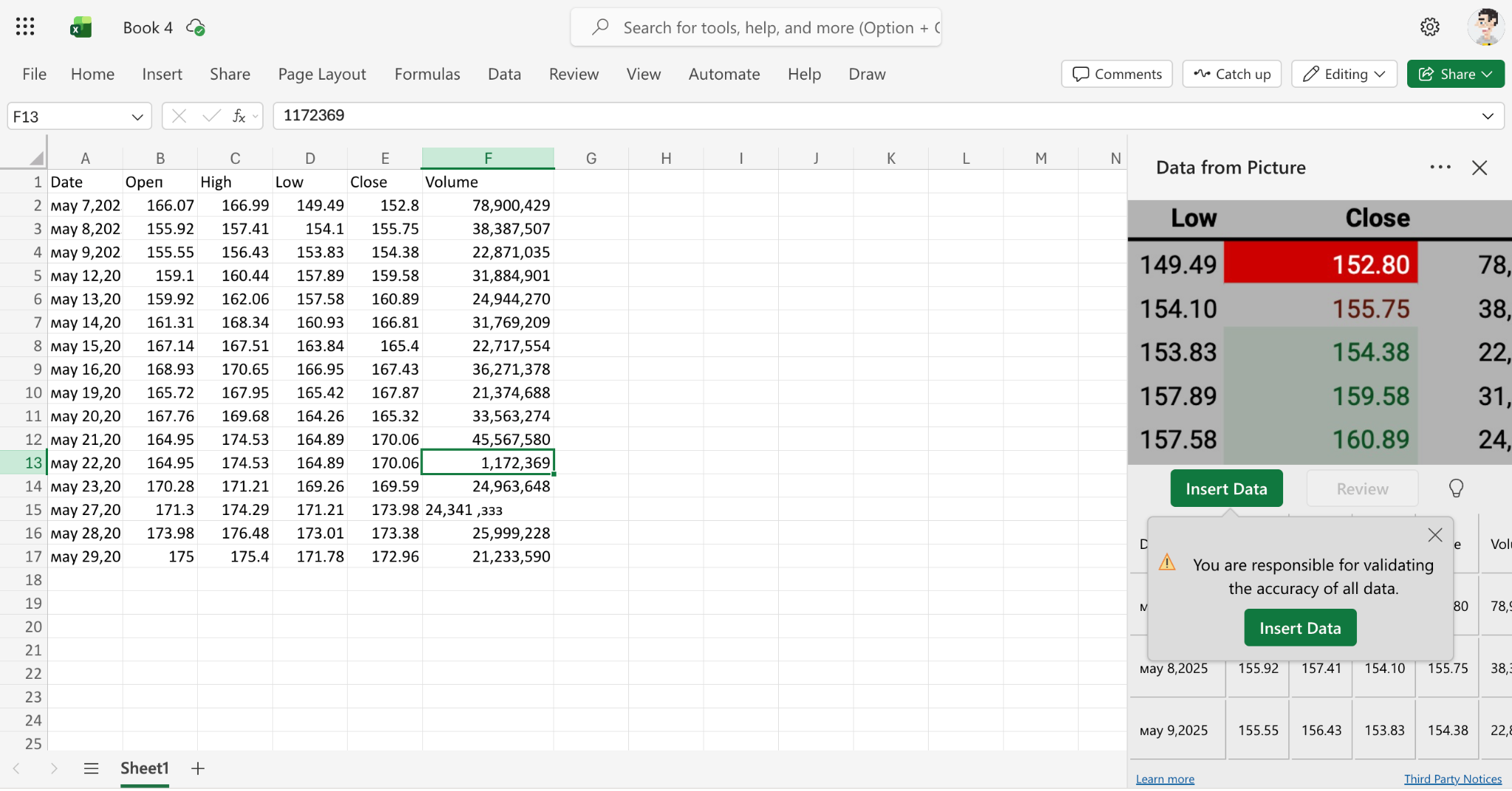Click Insert Data button above preview table

[1226, 488]
